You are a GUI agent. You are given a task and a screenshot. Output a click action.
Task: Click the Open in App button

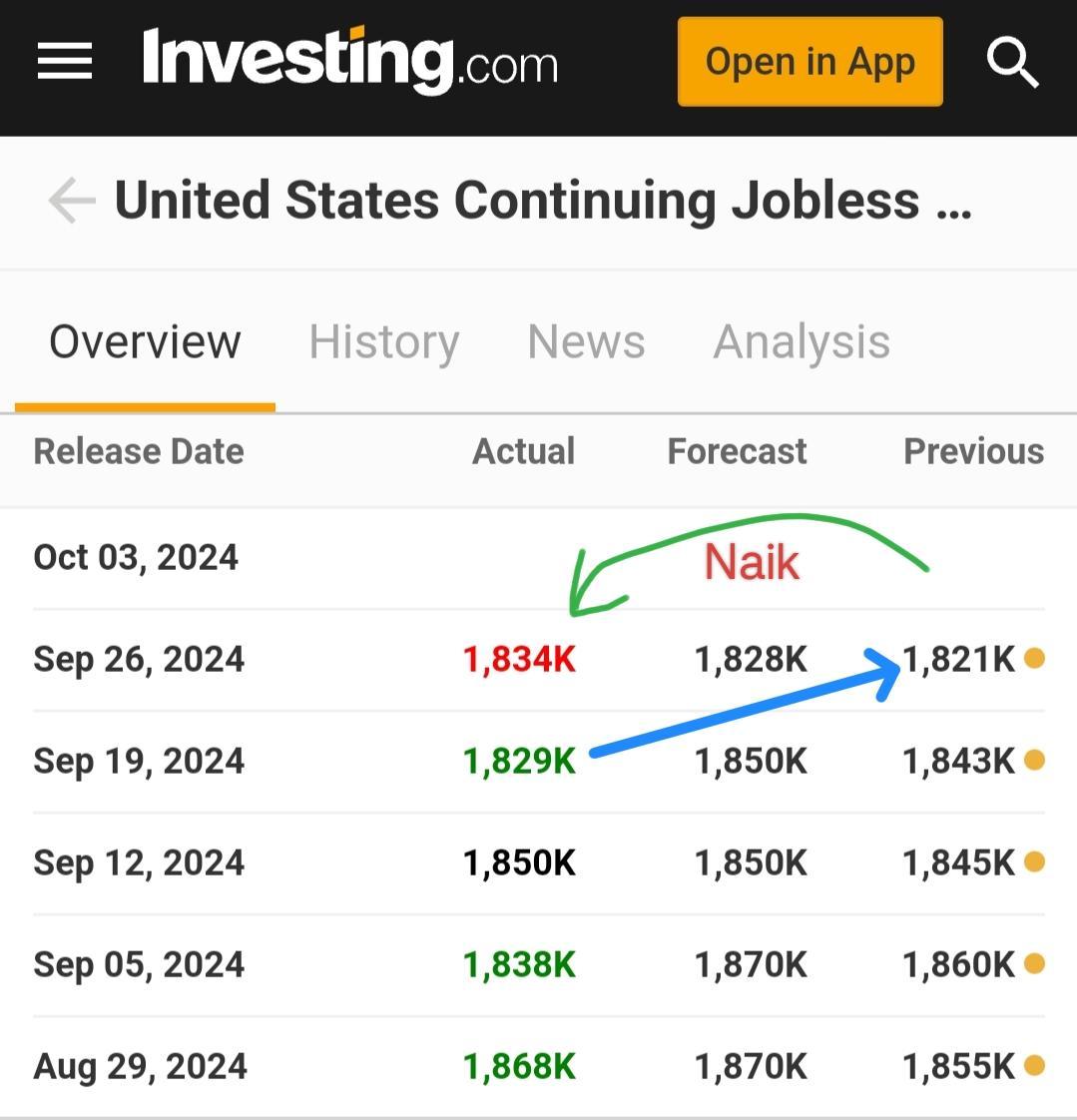[x=809, y=62]
